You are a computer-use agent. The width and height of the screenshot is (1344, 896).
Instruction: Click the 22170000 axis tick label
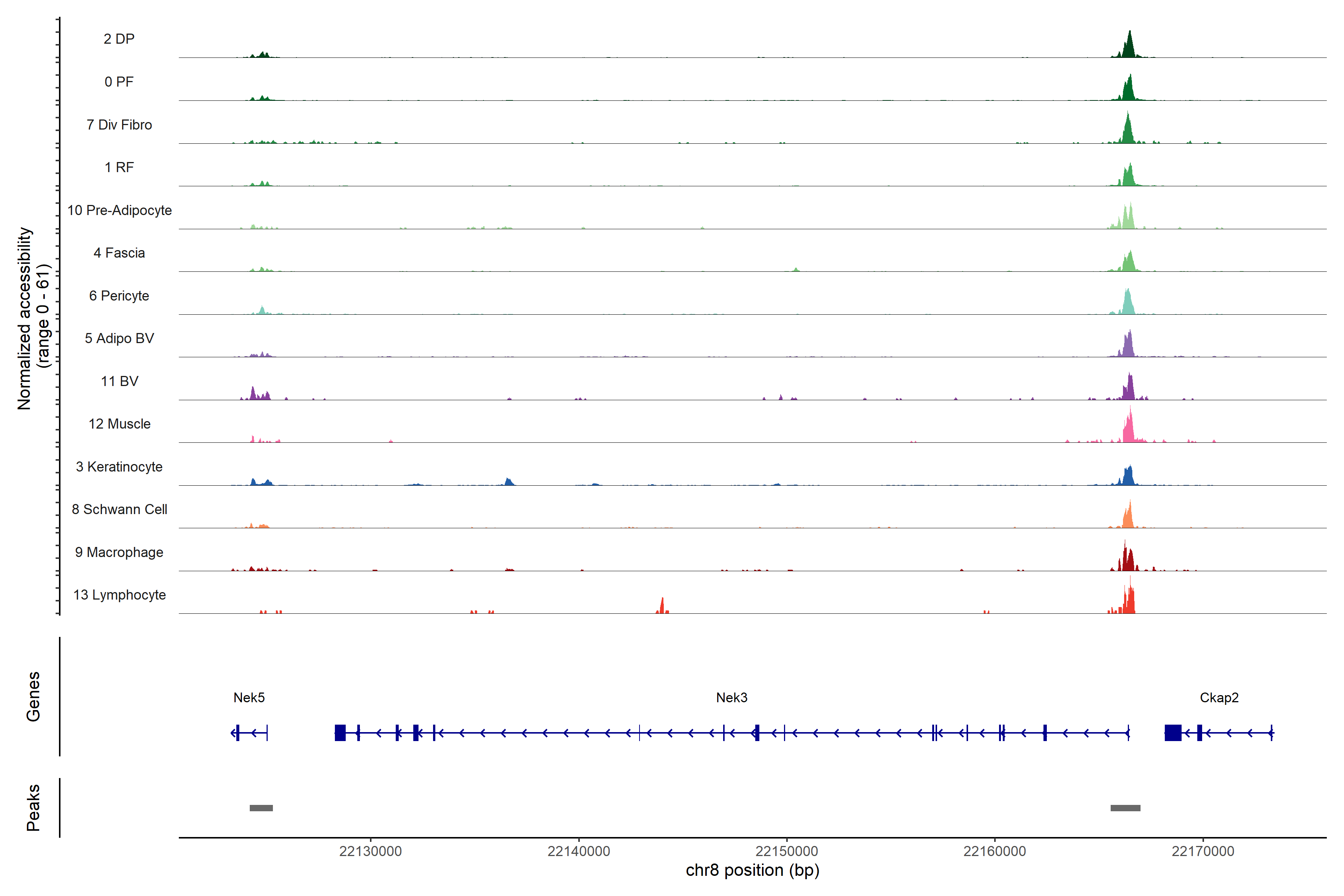(x=1203, y=852)
